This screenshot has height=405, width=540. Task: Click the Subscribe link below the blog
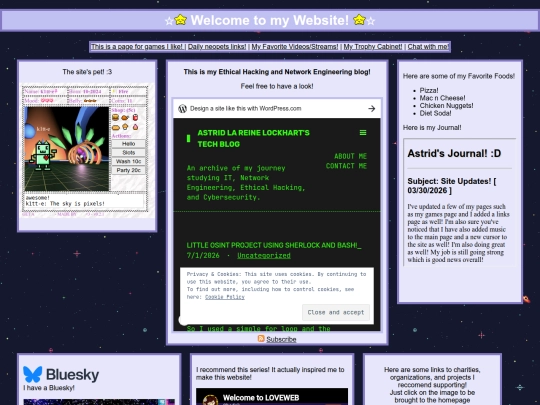pyautogui.click(x=281, y=339)
